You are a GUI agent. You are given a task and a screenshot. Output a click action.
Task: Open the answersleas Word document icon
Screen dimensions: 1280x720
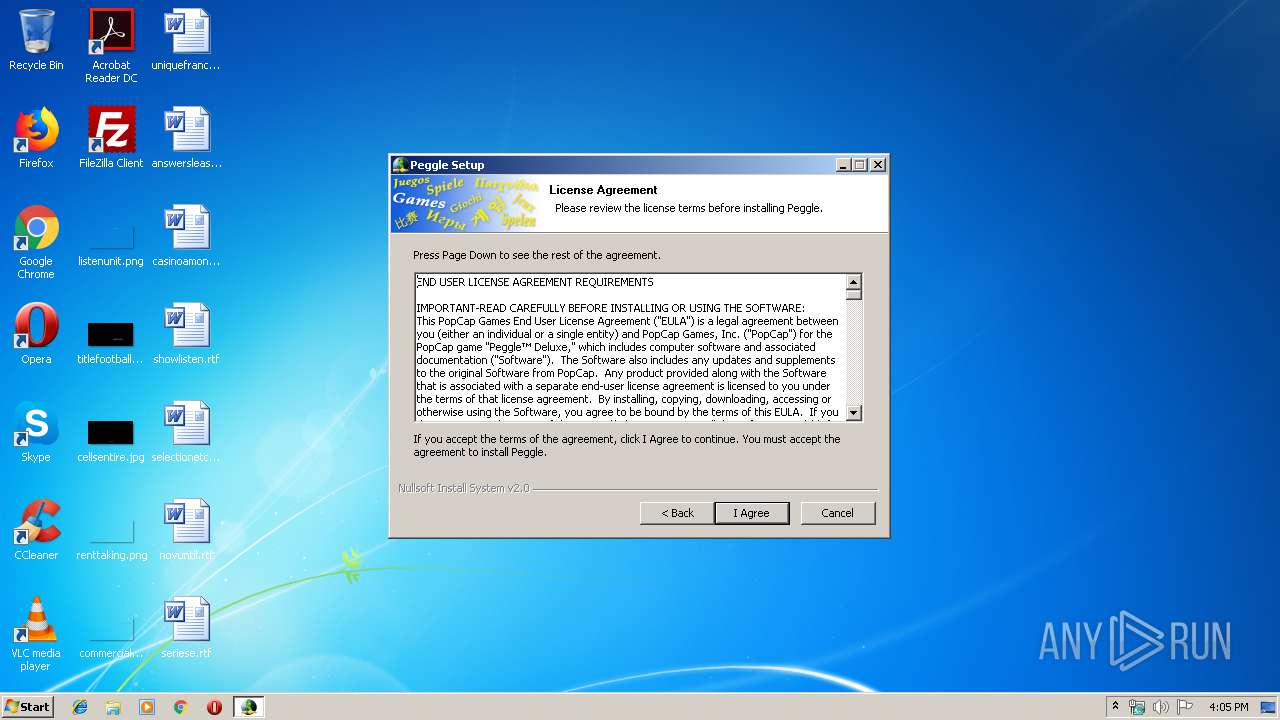tap(186, 138)
